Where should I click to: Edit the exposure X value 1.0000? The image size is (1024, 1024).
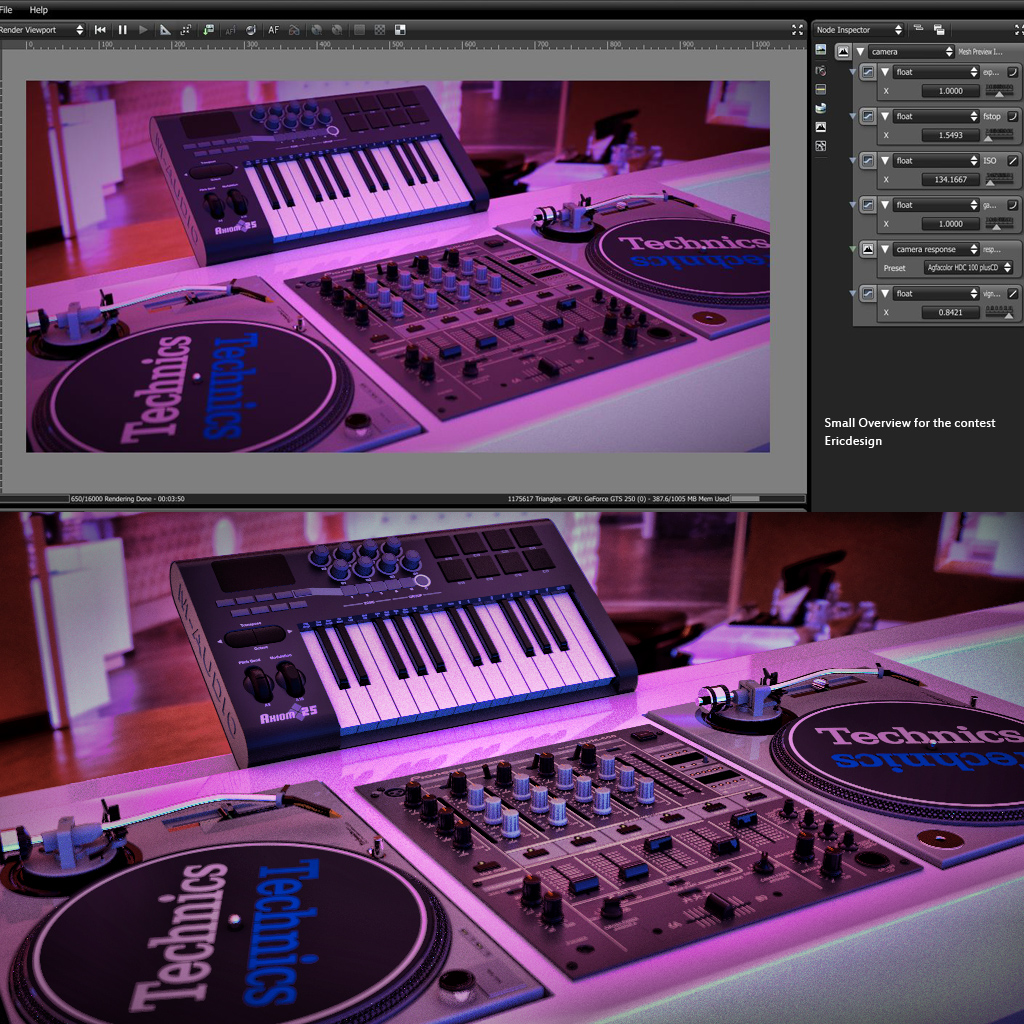click(x=950, y=91)
